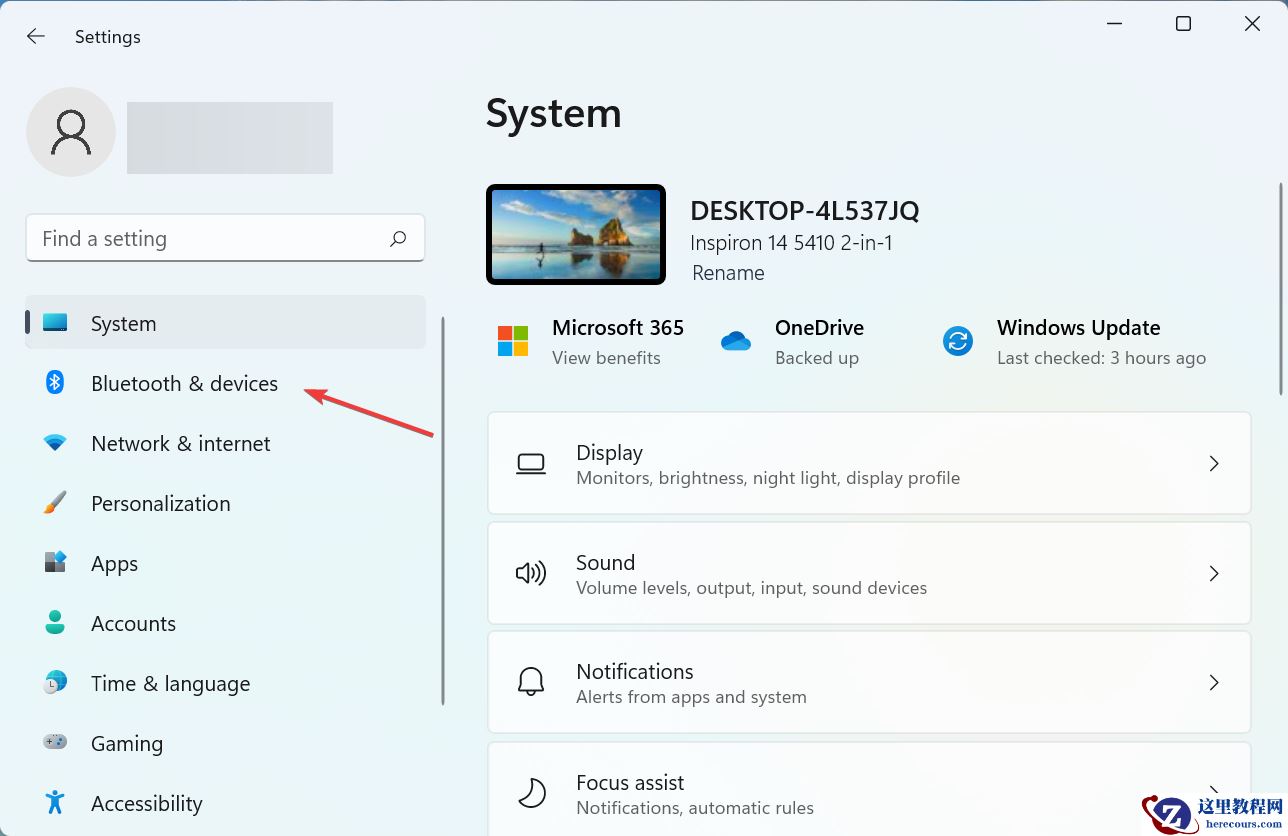Click the OneDrive cloud icon

[736, 341]
